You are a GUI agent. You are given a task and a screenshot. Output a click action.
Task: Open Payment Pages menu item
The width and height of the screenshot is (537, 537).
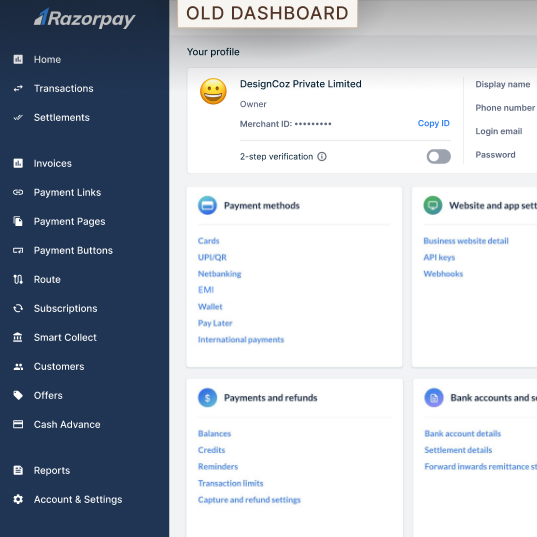click(x=70, y=222)
